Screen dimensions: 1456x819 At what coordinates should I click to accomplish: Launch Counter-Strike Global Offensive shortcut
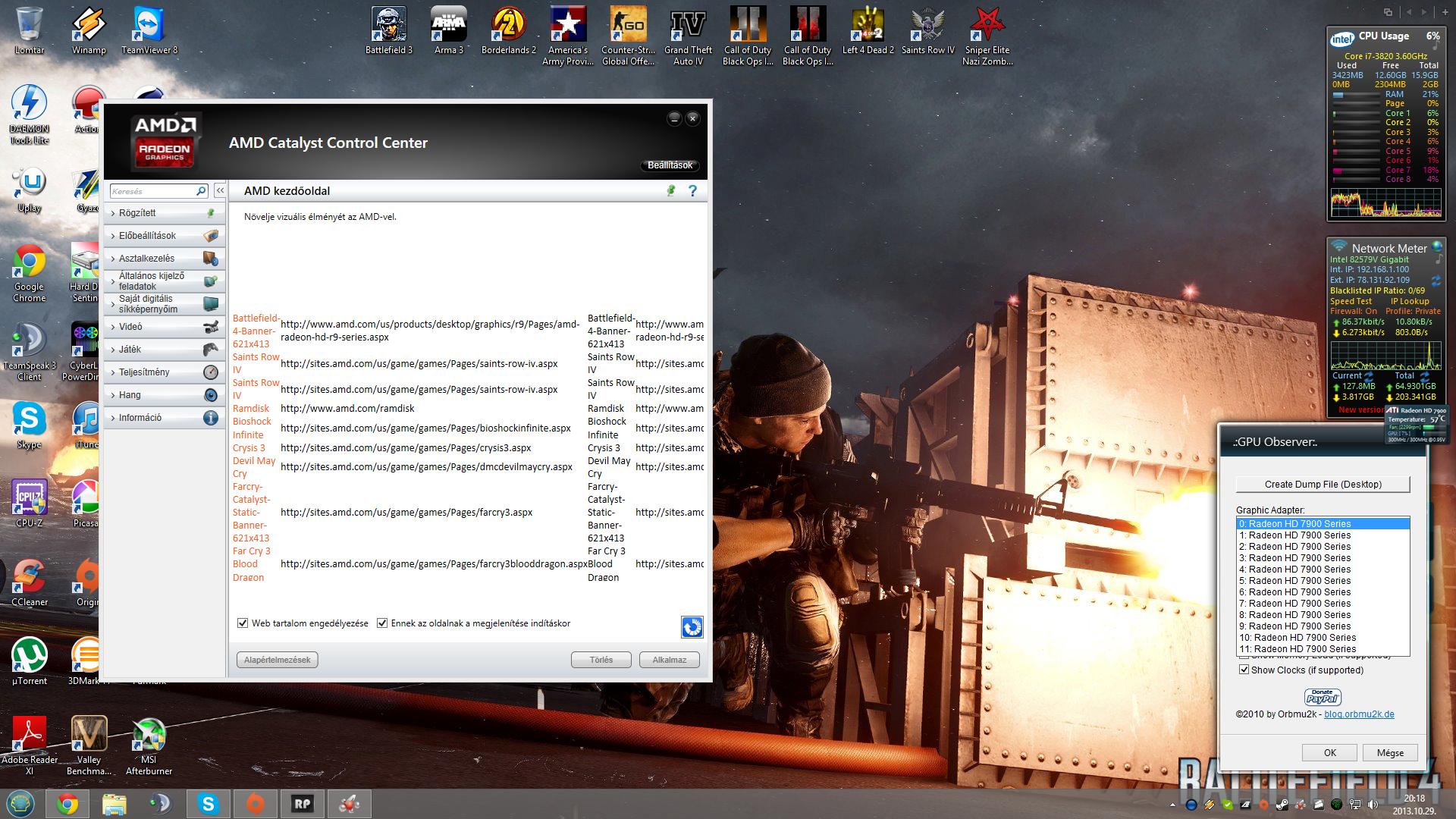point(628,35)
